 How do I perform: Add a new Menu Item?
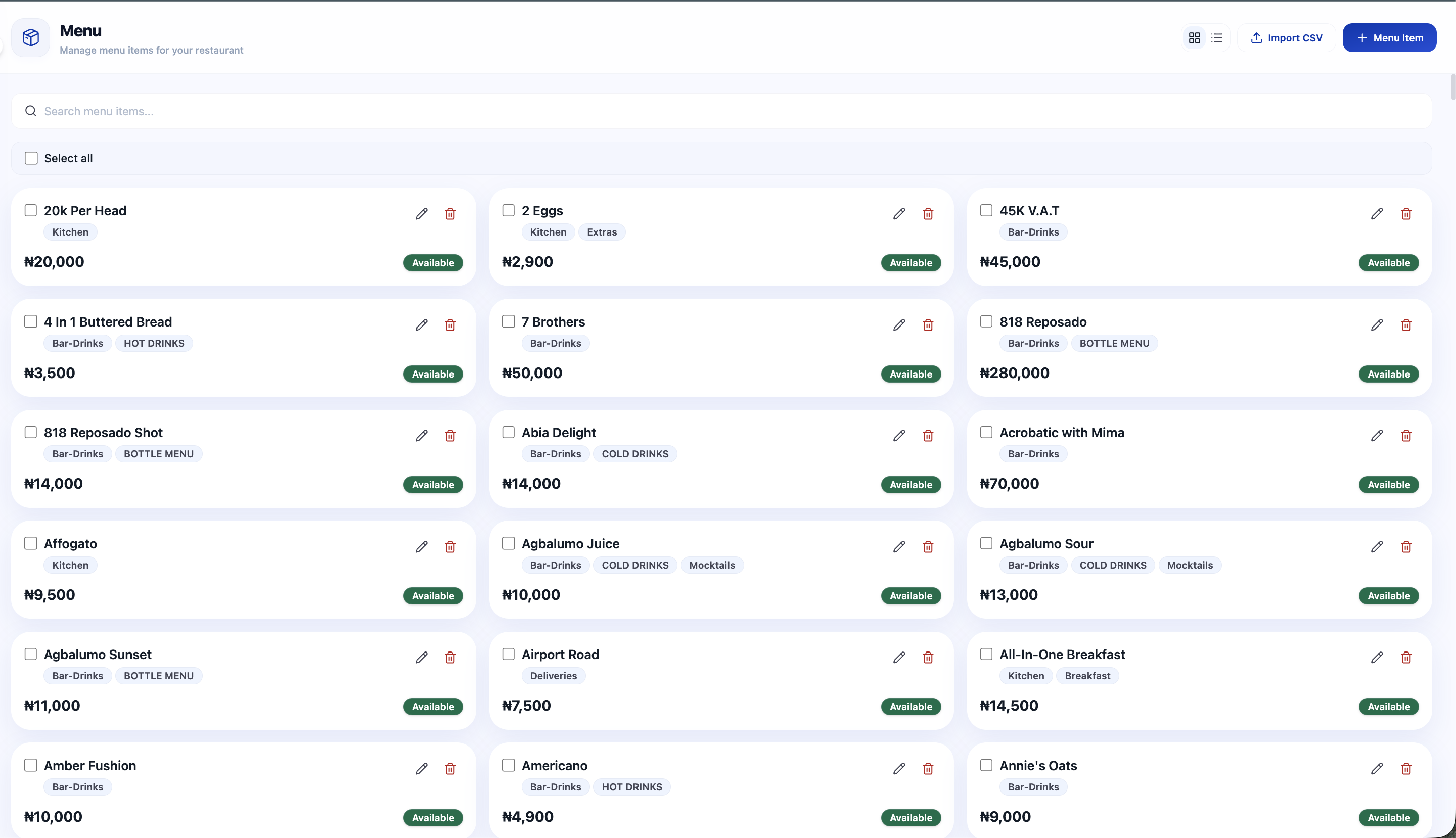coord(1389,38)
